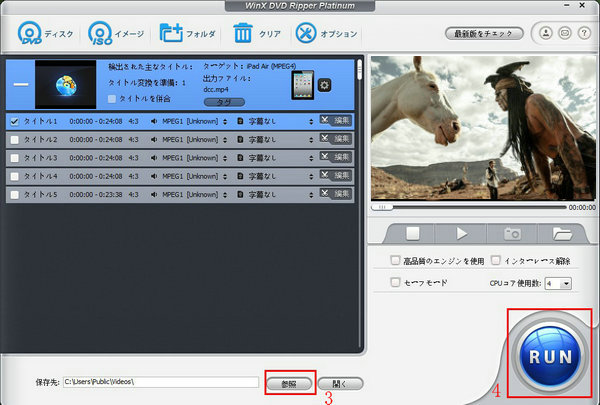Click the iPad target device icon
This screenshot has height=405, width=600.
pyautogui.click(x=303, y=85)
